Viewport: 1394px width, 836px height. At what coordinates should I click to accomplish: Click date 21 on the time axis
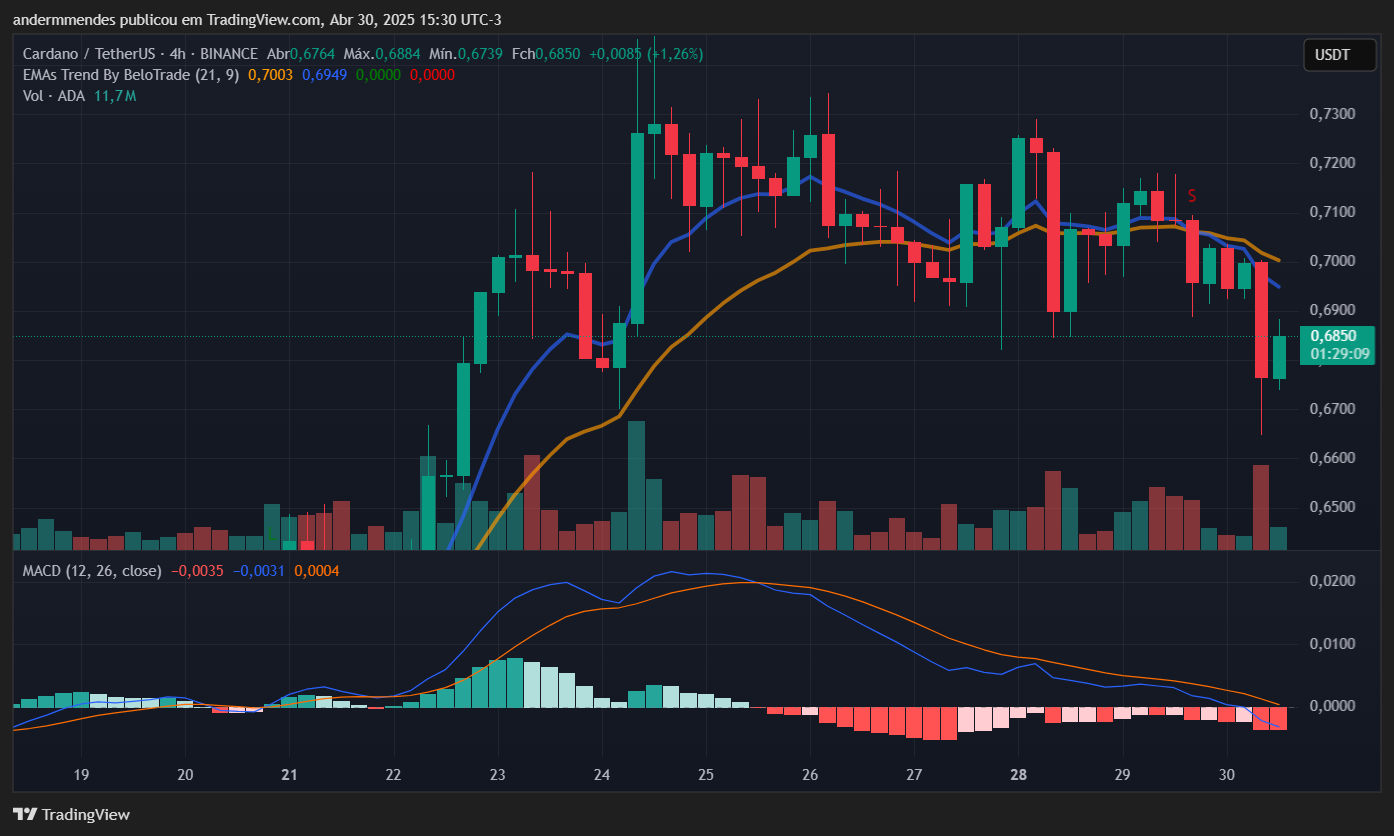[290, 775]
